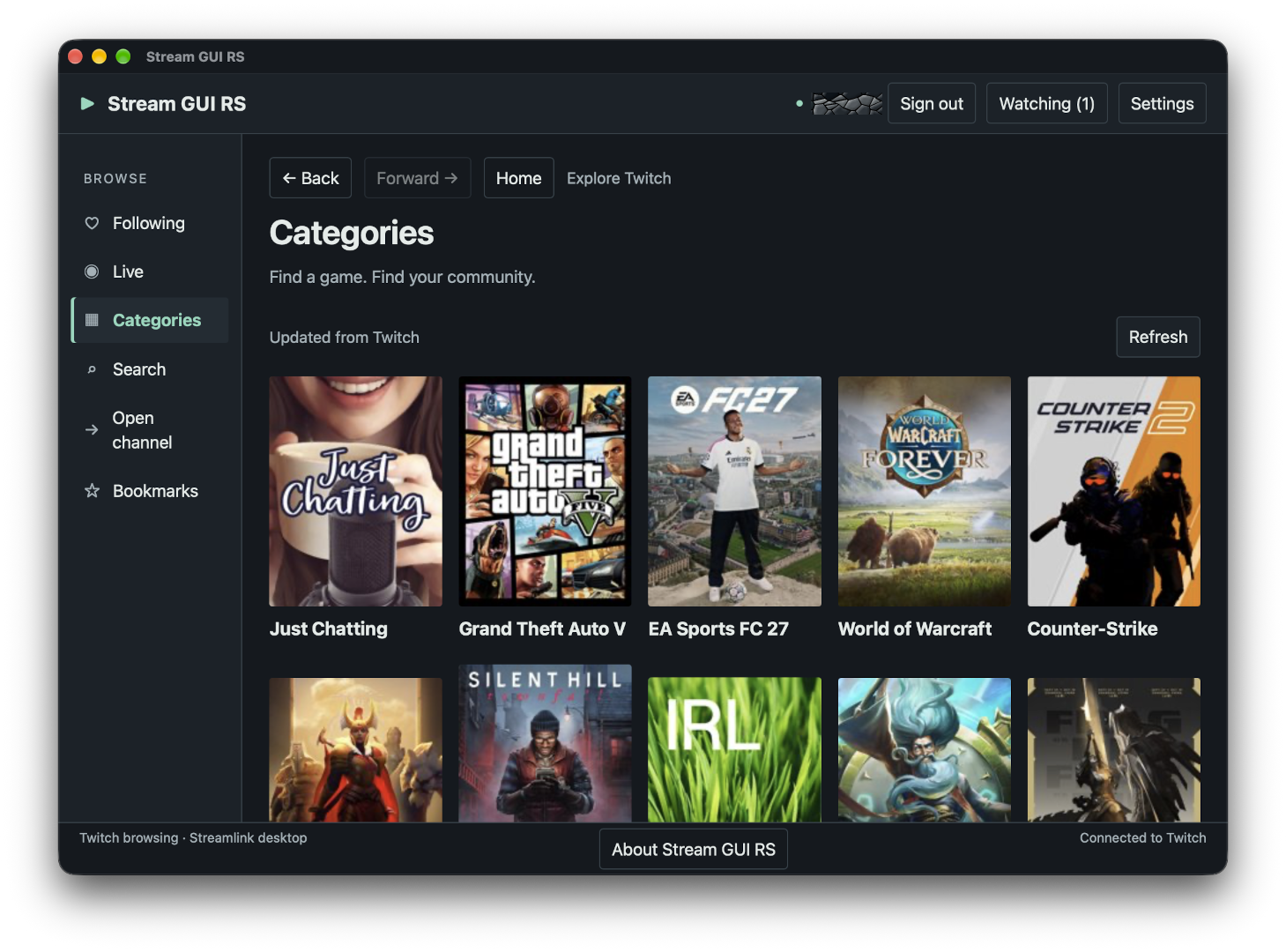
Task: Go Back with the Back button
Action: (310, 178)
